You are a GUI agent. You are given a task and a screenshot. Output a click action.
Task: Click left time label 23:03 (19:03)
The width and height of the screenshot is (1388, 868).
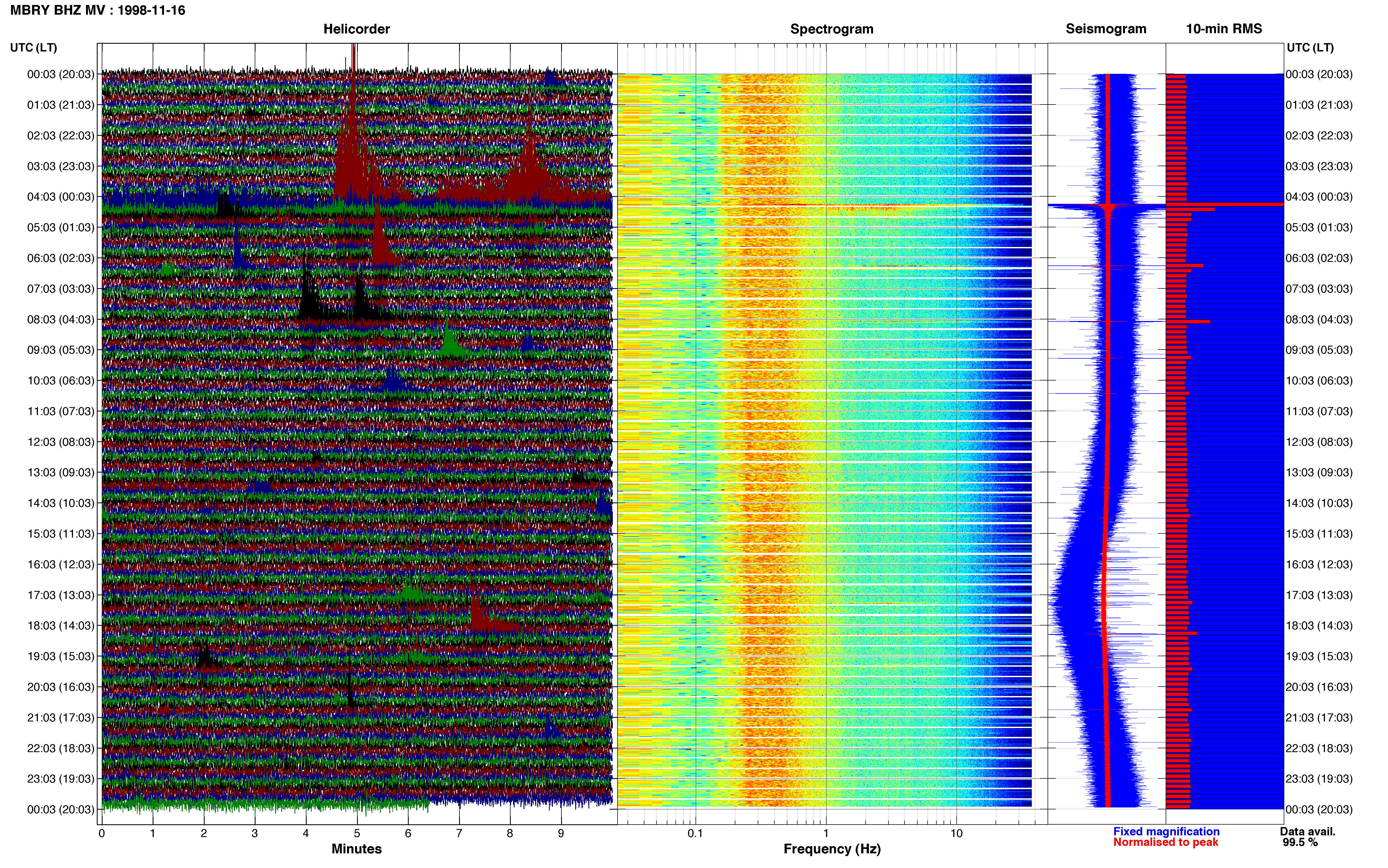coord(61,779)
